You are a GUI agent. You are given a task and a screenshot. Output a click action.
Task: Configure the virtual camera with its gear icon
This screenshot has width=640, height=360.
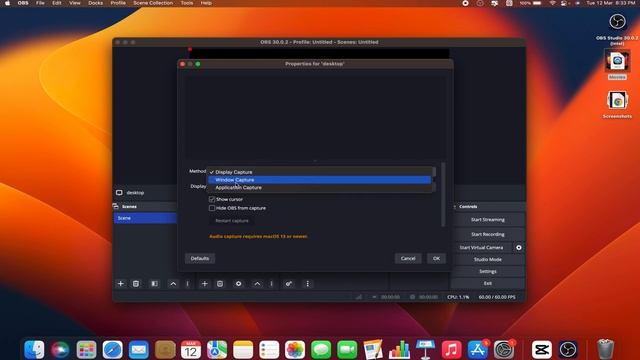coord(519,247)
